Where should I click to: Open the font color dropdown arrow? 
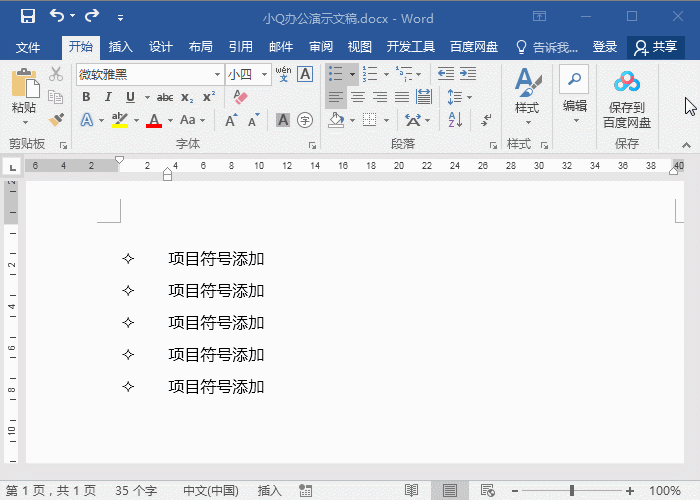pos(170,120)
